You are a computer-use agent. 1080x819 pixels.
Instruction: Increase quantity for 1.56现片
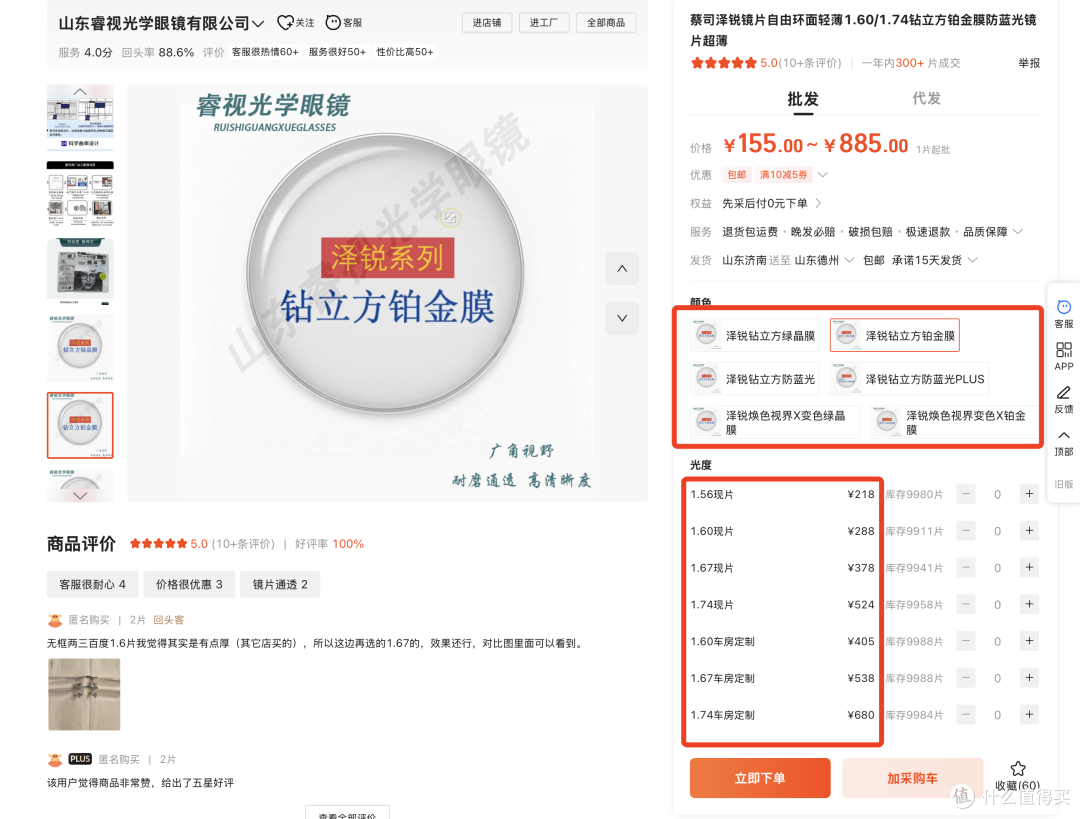(x=1029, y=494)
